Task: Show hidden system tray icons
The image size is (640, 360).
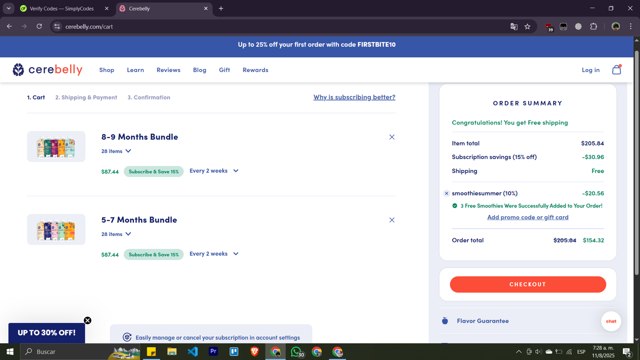Action: pyautogui.click(x=518, y=351)
